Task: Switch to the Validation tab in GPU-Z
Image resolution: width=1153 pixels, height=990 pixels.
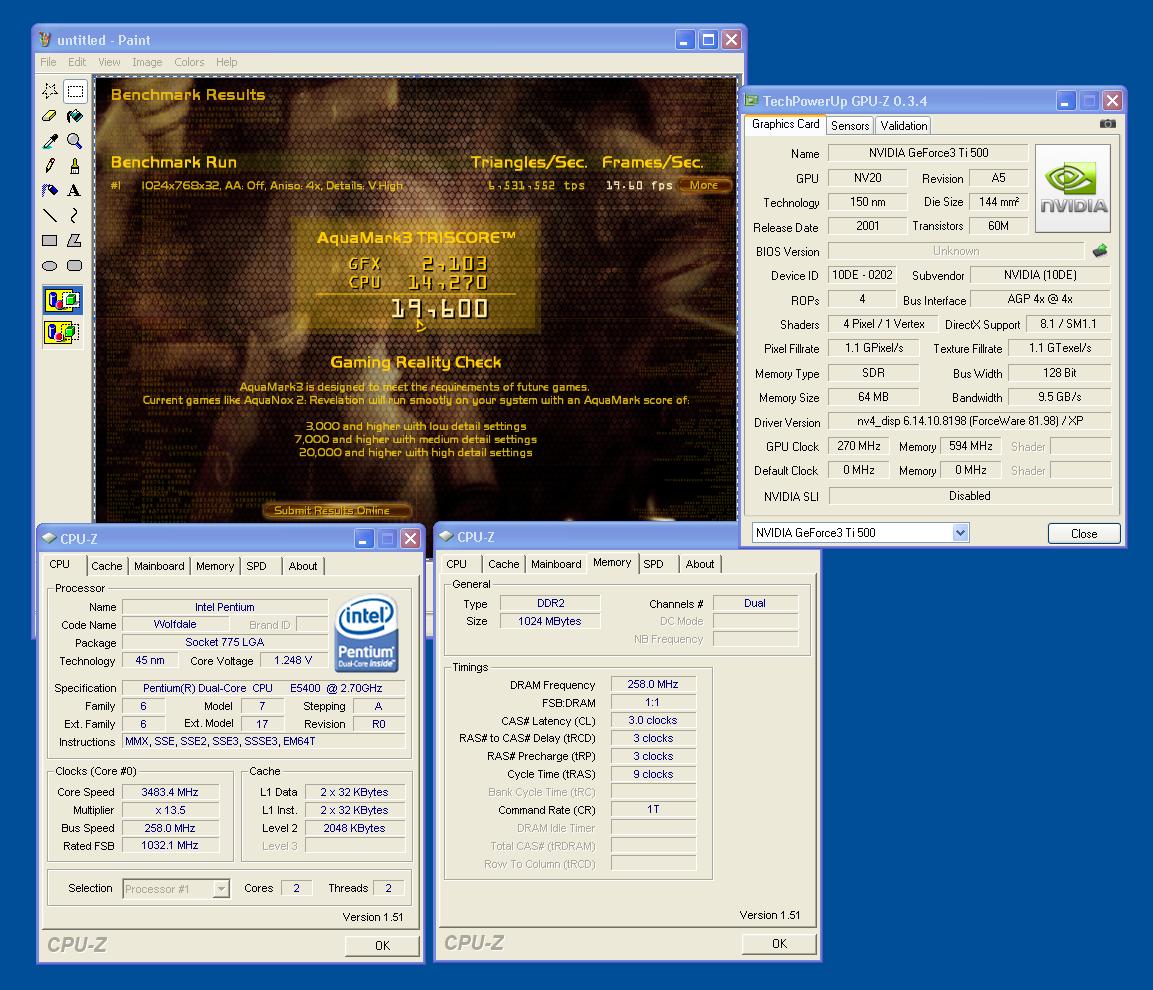Action: tap(904, 126)
